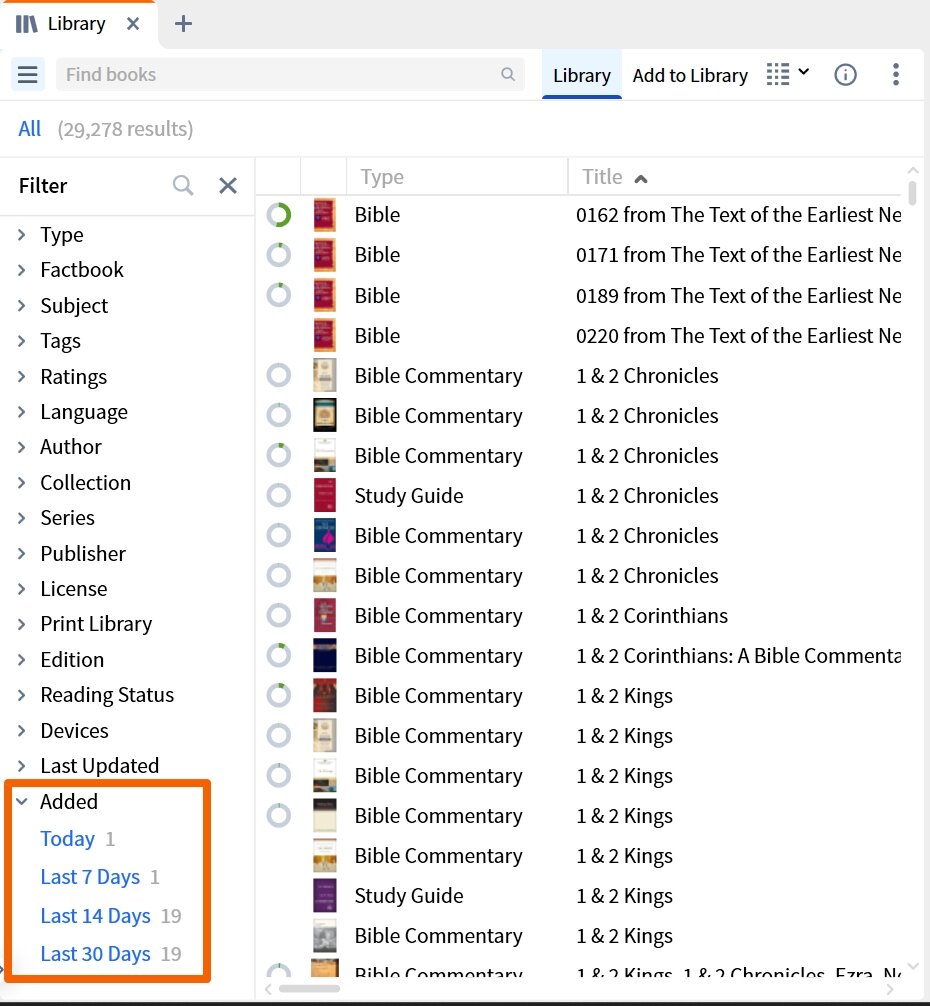Click the reading progress circle beside first Bible entry
Screen dimensions: 930x1006
pos(278,213)
